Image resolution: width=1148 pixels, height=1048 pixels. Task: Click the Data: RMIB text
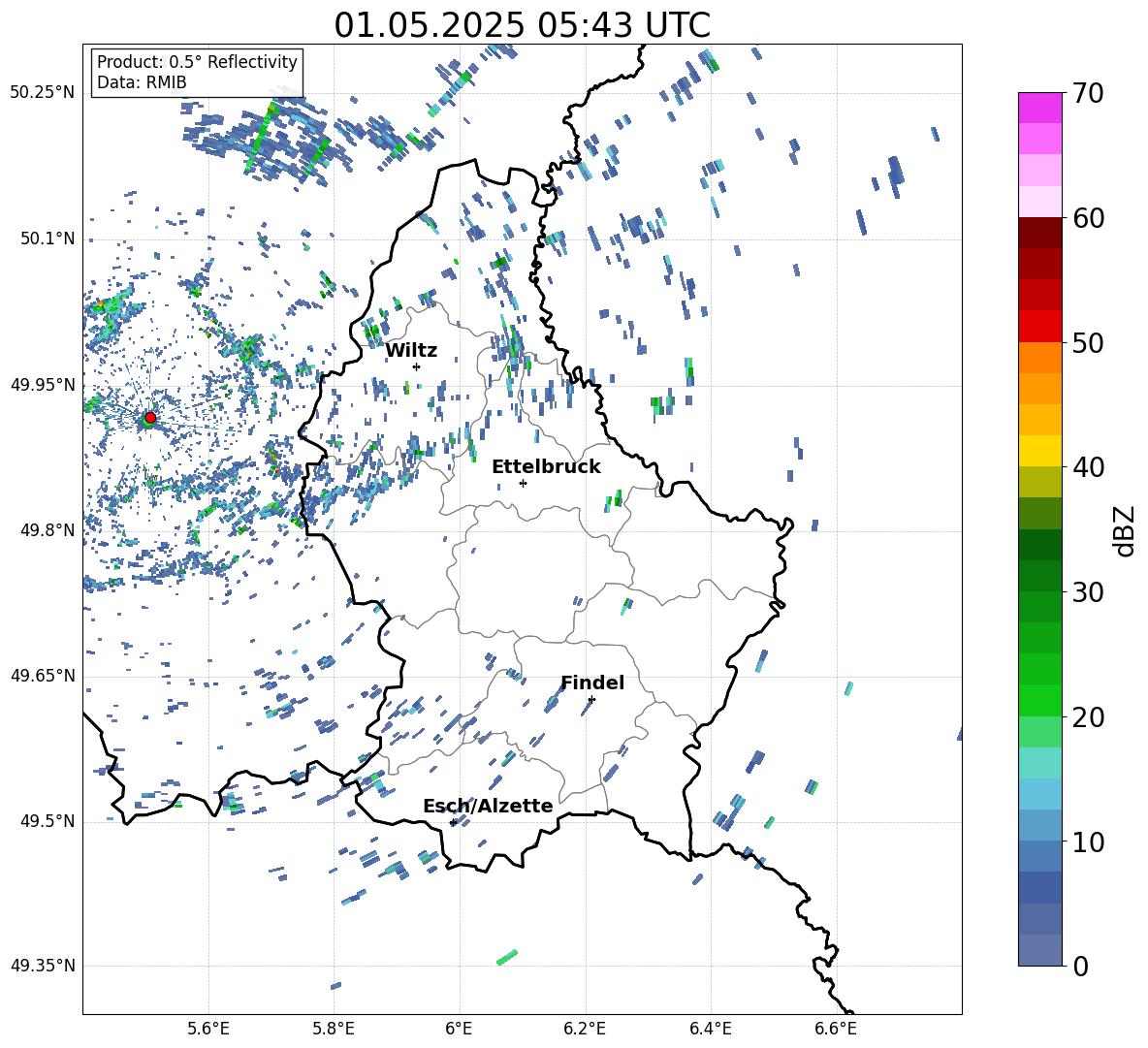tap(142, 82)
